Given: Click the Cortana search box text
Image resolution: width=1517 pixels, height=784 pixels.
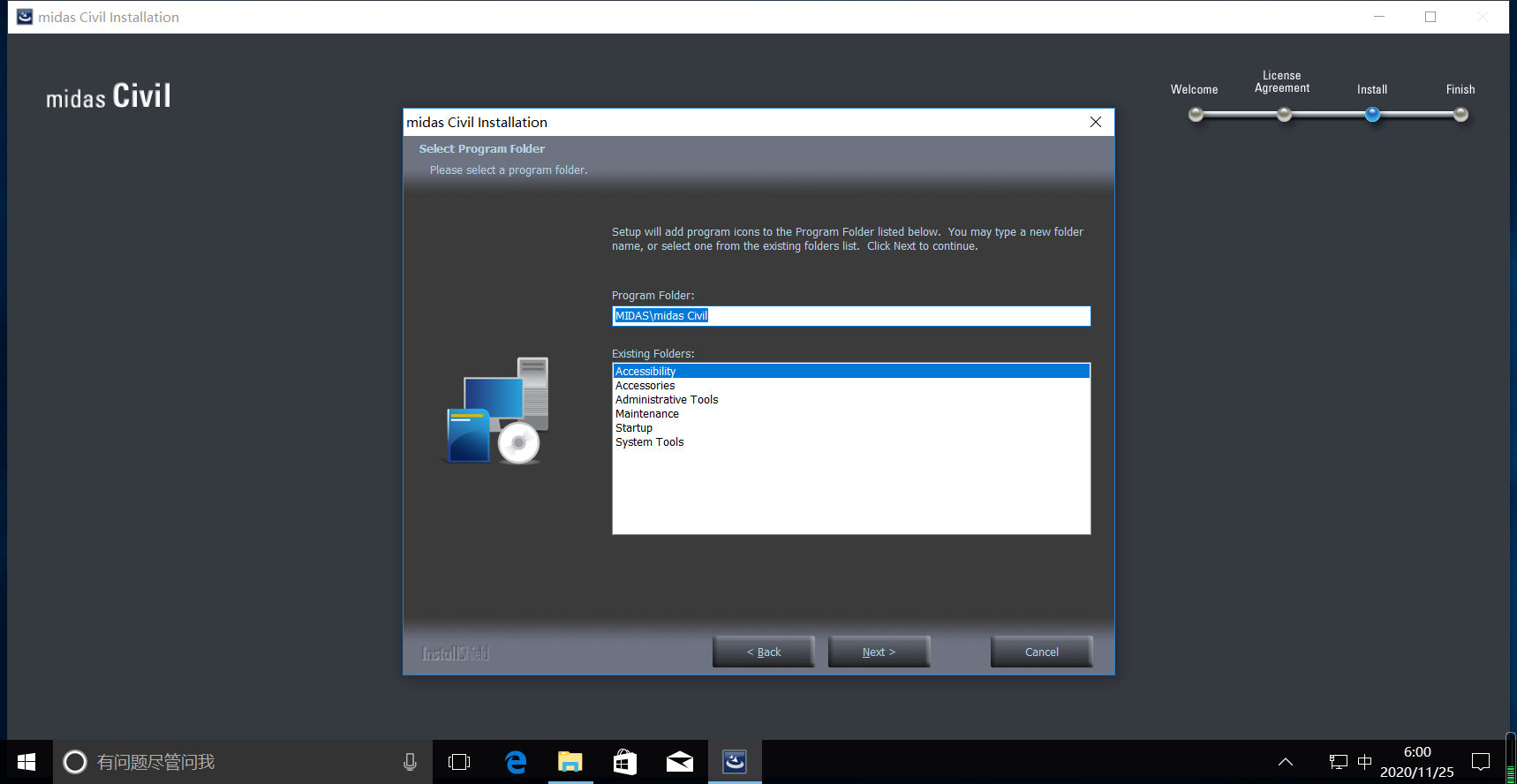Looking at the screenshot, I should 155,762.
